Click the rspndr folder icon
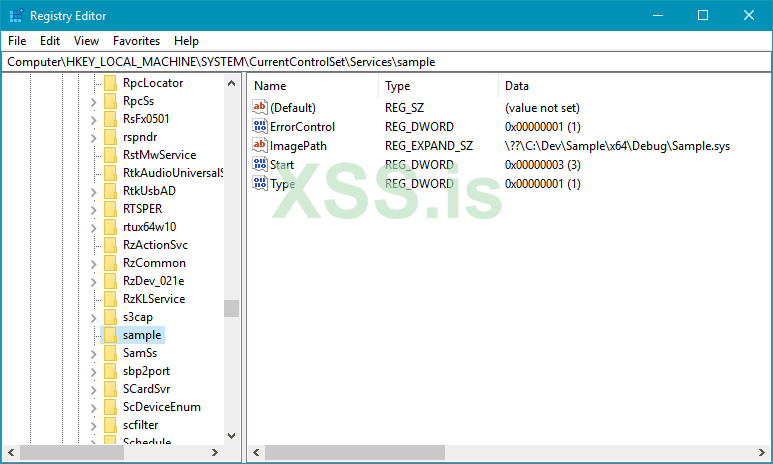Screen dimensions: 773x464 click(110, 137)
